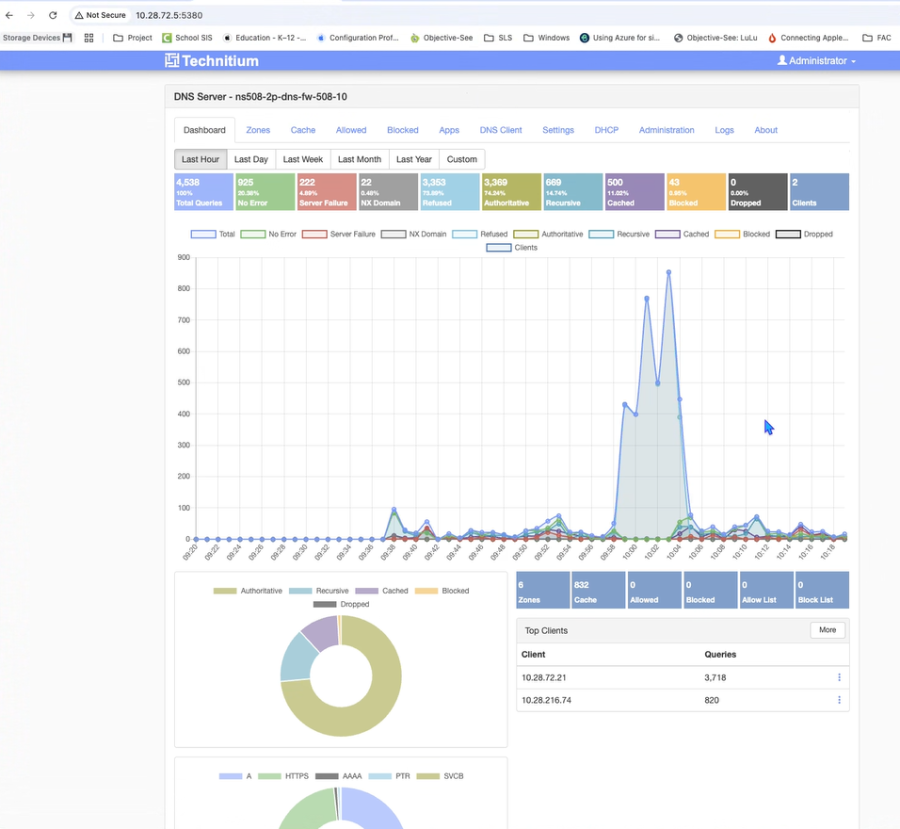The width and height of the screenshot is (900, 829).
Task: Switch to the Zones tab
Action: pyautogui.click(x=258, y=130)
